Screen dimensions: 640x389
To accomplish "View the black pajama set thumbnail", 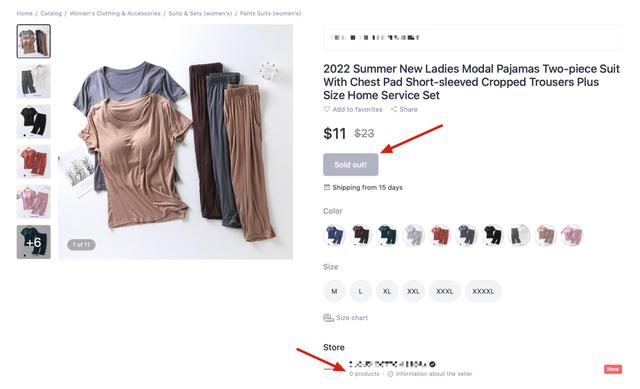I will 33,121.
